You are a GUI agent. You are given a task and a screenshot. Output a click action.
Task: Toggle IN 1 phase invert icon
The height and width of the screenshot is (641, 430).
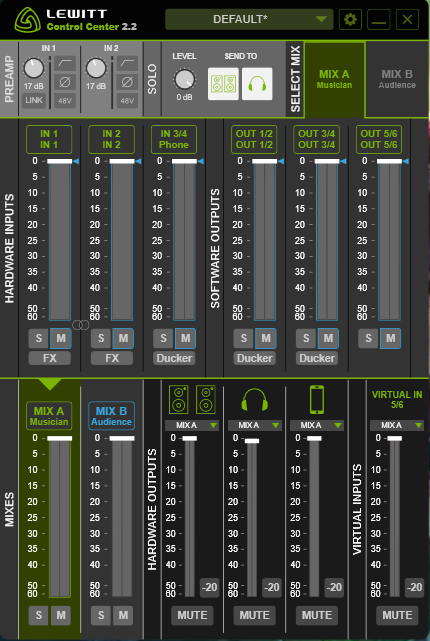coord(65,82)
